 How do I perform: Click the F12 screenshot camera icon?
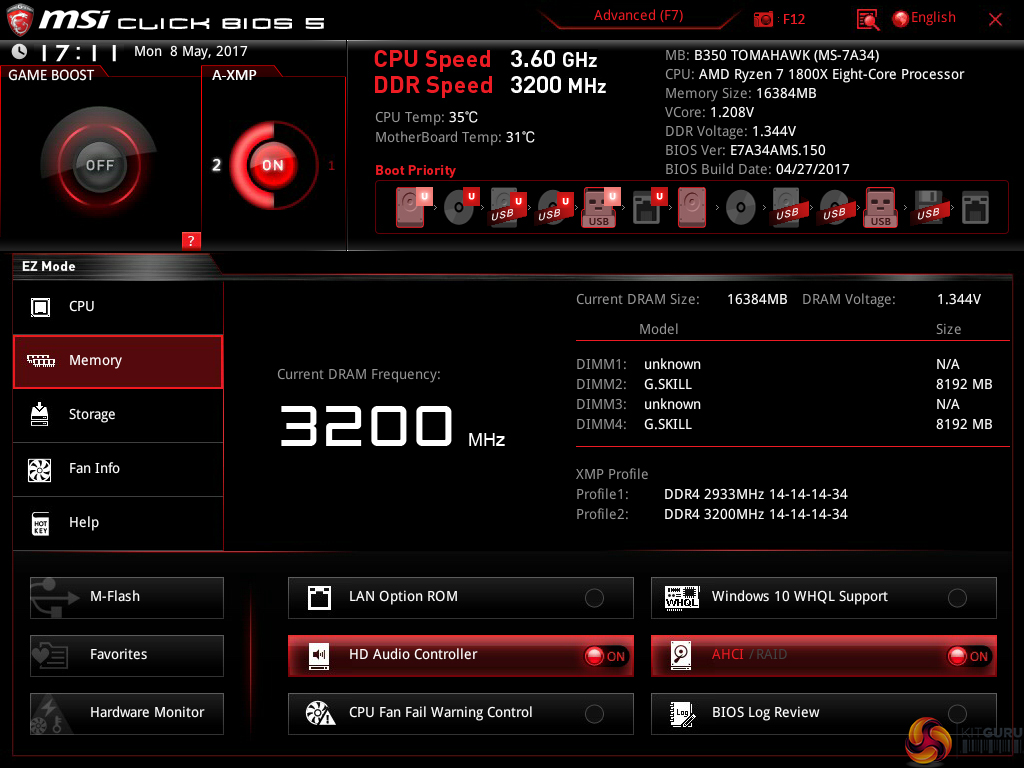click(x=763, y=19)
